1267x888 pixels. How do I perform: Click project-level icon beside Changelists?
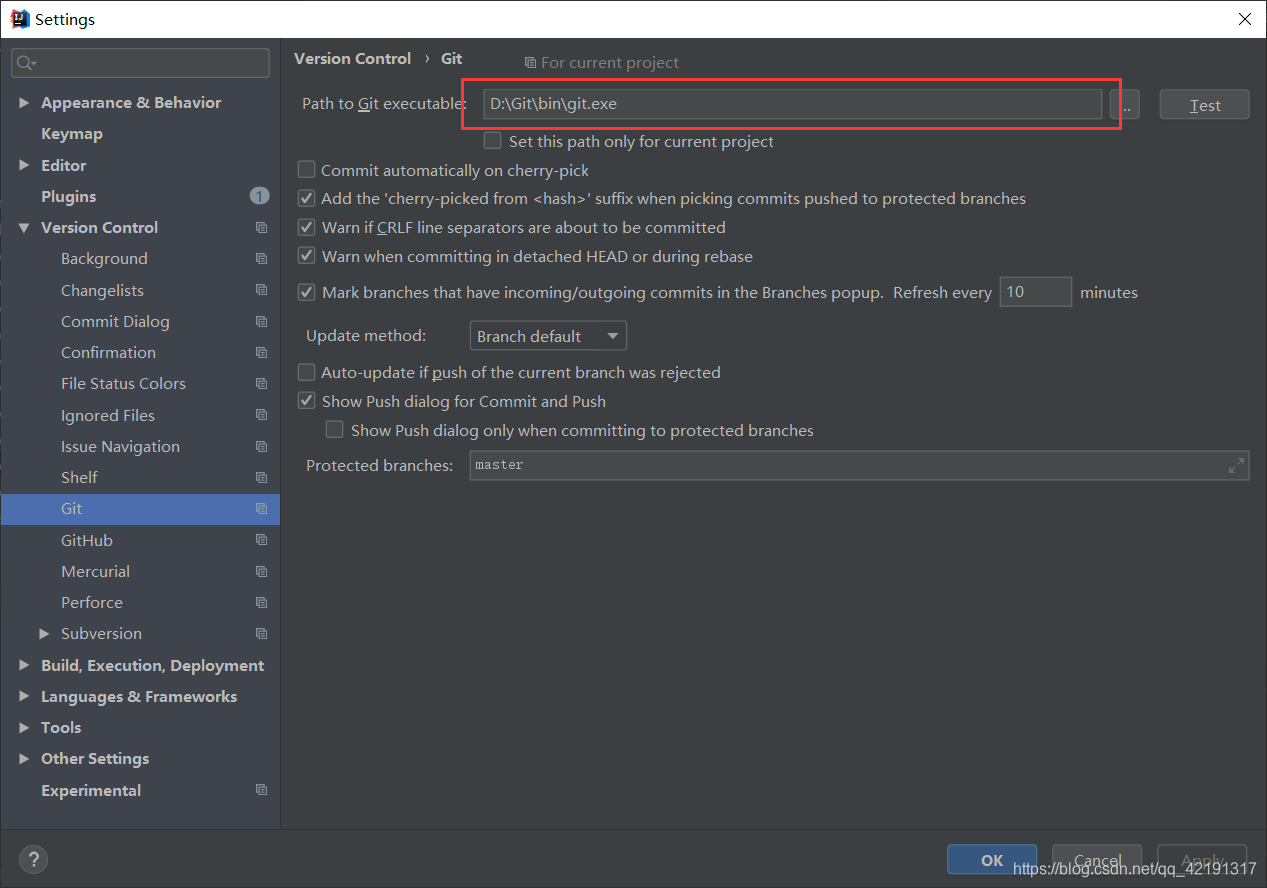261,290
